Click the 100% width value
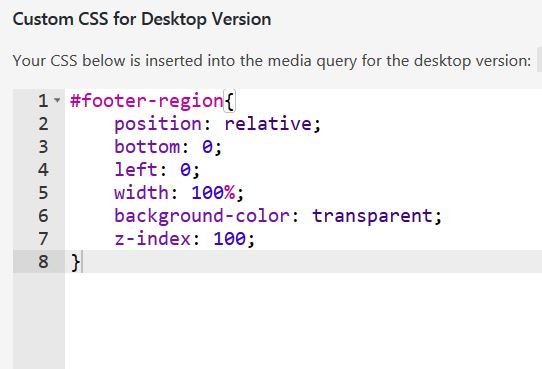 coord(213,192)
